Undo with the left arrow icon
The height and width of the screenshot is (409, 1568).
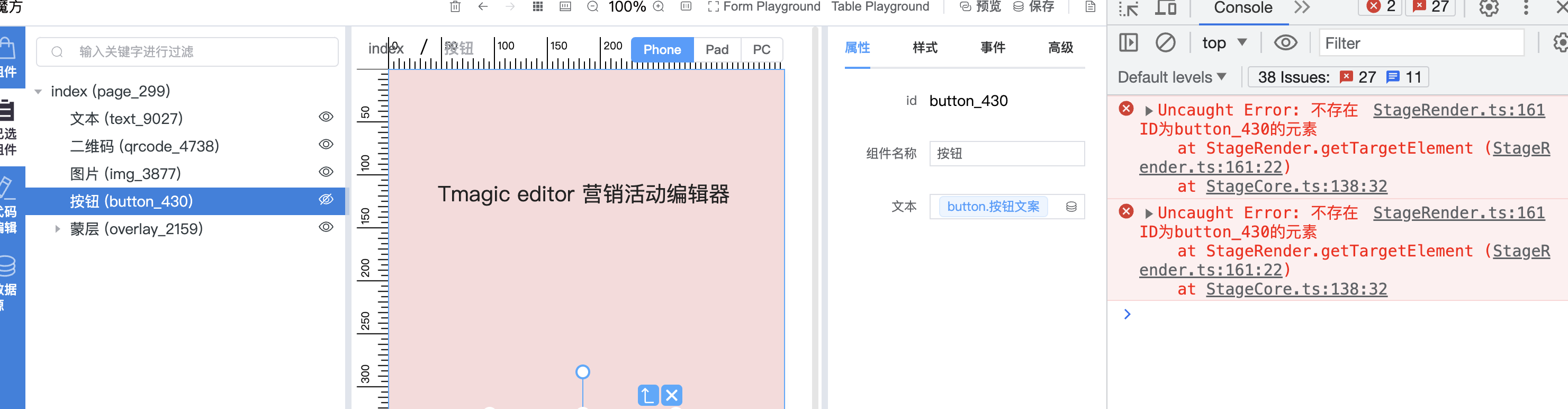[x=483, y=7]
